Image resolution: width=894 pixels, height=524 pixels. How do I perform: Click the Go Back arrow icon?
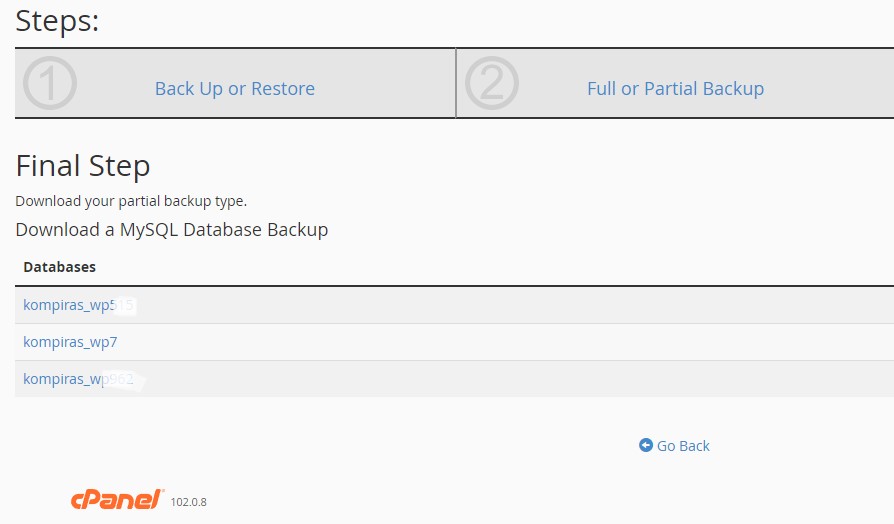tap(646, 445)
